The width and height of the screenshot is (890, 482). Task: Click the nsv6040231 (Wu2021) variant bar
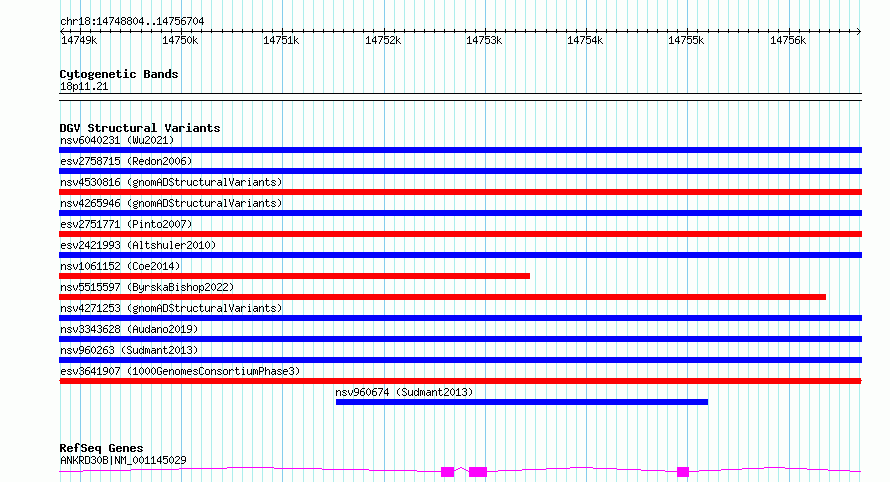pos(460,150)
